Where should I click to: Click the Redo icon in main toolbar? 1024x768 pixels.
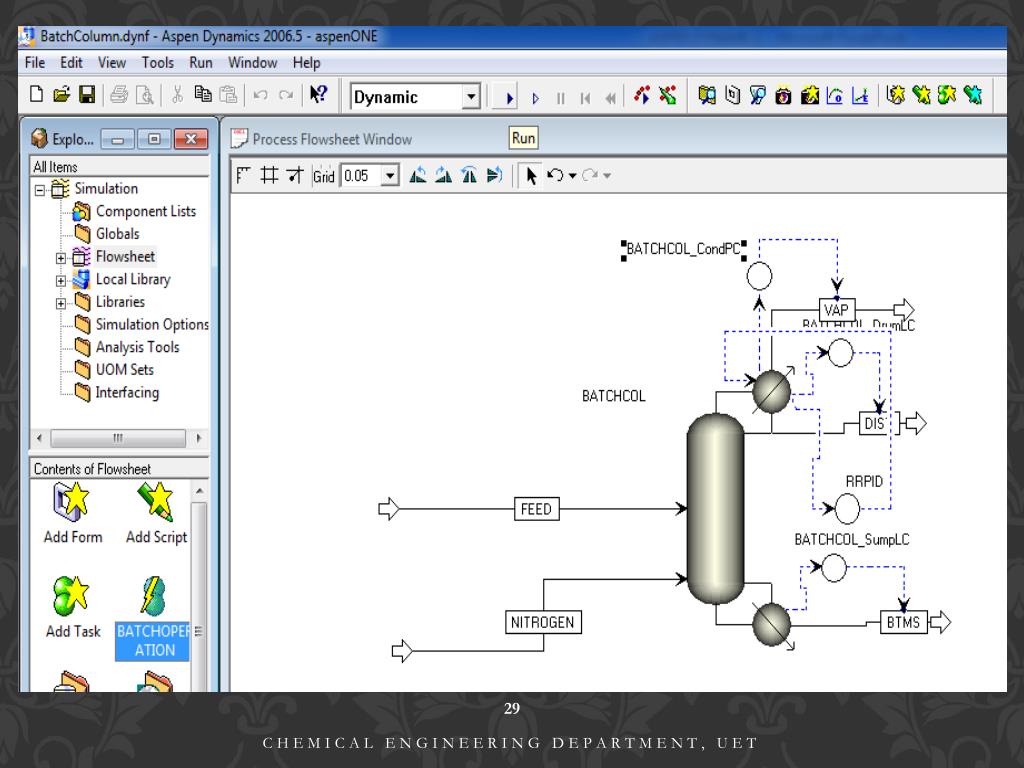[285, 95]
